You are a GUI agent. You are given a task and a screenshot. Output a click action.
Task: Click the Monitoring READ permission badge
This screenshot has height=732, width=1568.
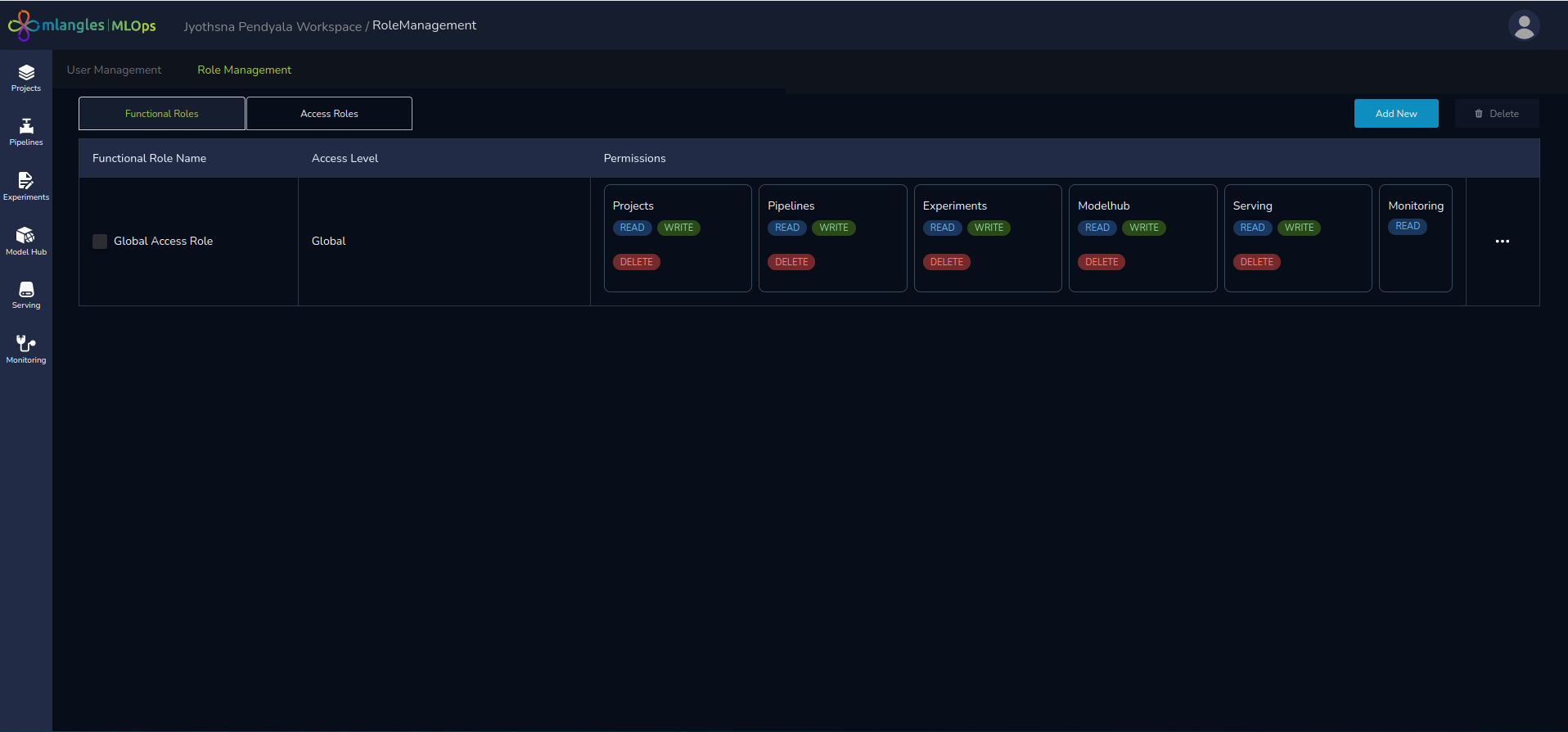pos(1407,227)
